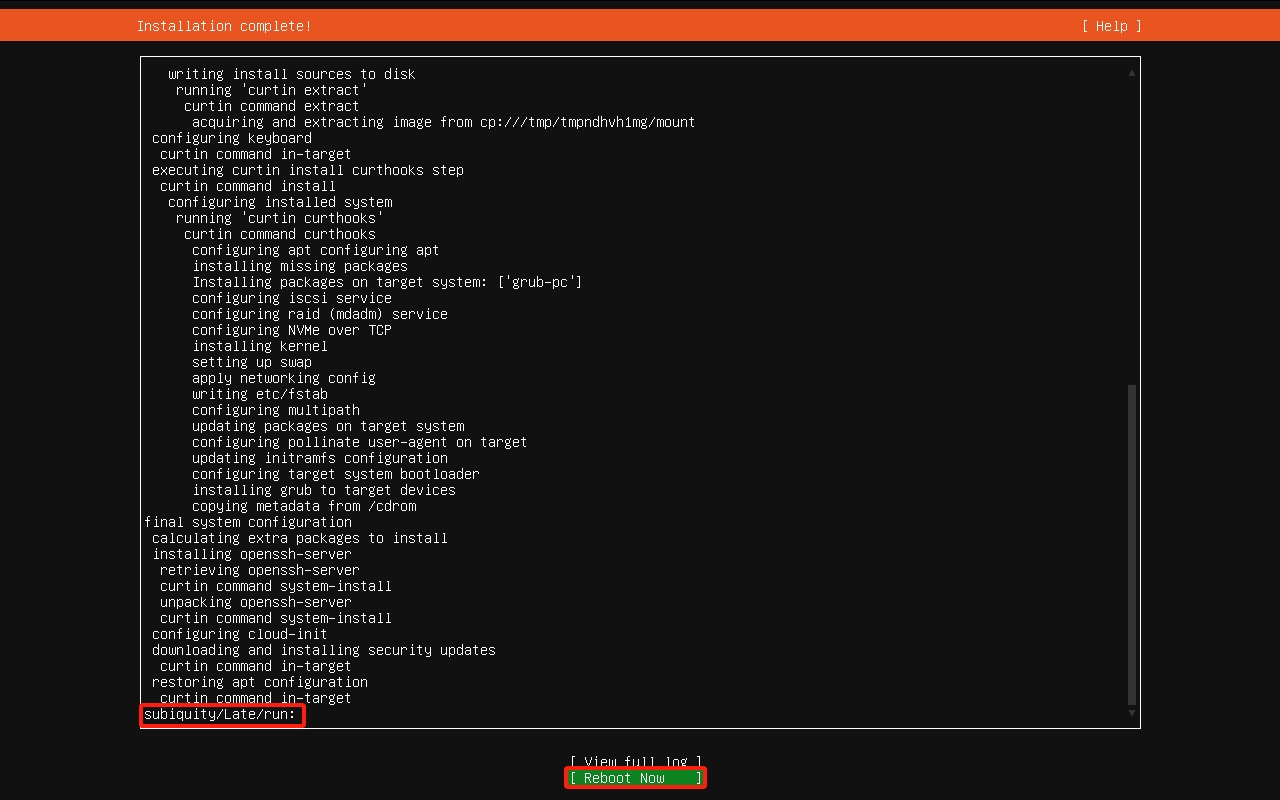Select the 'configuring installed system' line
Screen dimensions: 1280x800
coord(280,202)
